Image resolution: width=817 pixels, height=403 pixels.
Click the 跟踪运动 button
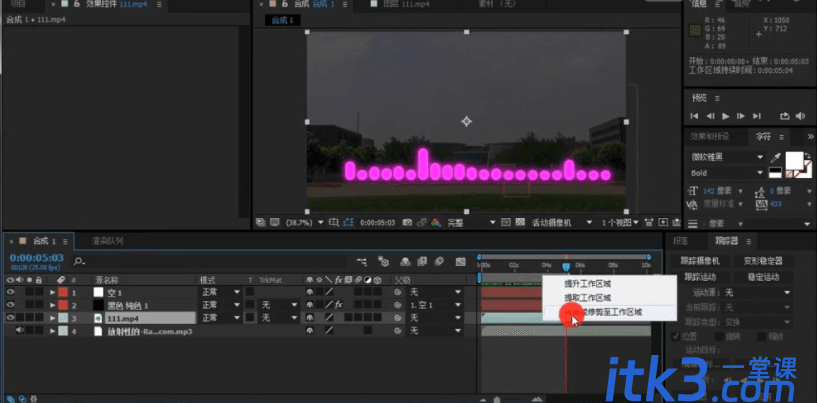coord(702,277)
